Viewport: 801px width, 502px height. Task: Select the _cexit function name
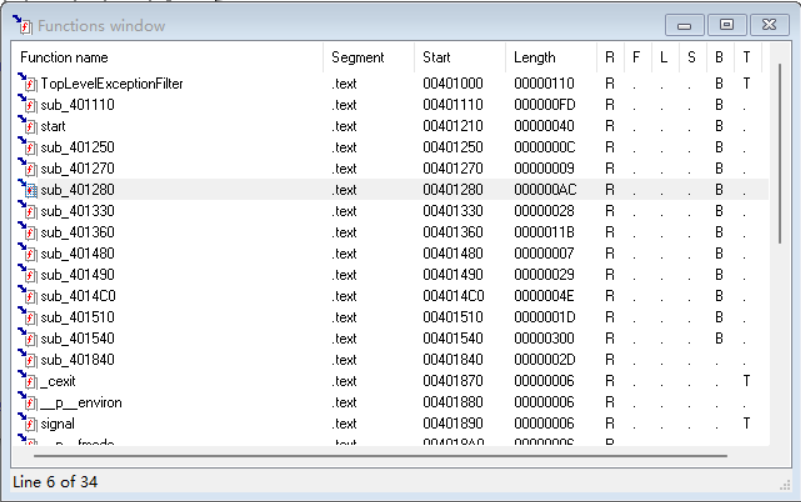click(x=58, y=381)
